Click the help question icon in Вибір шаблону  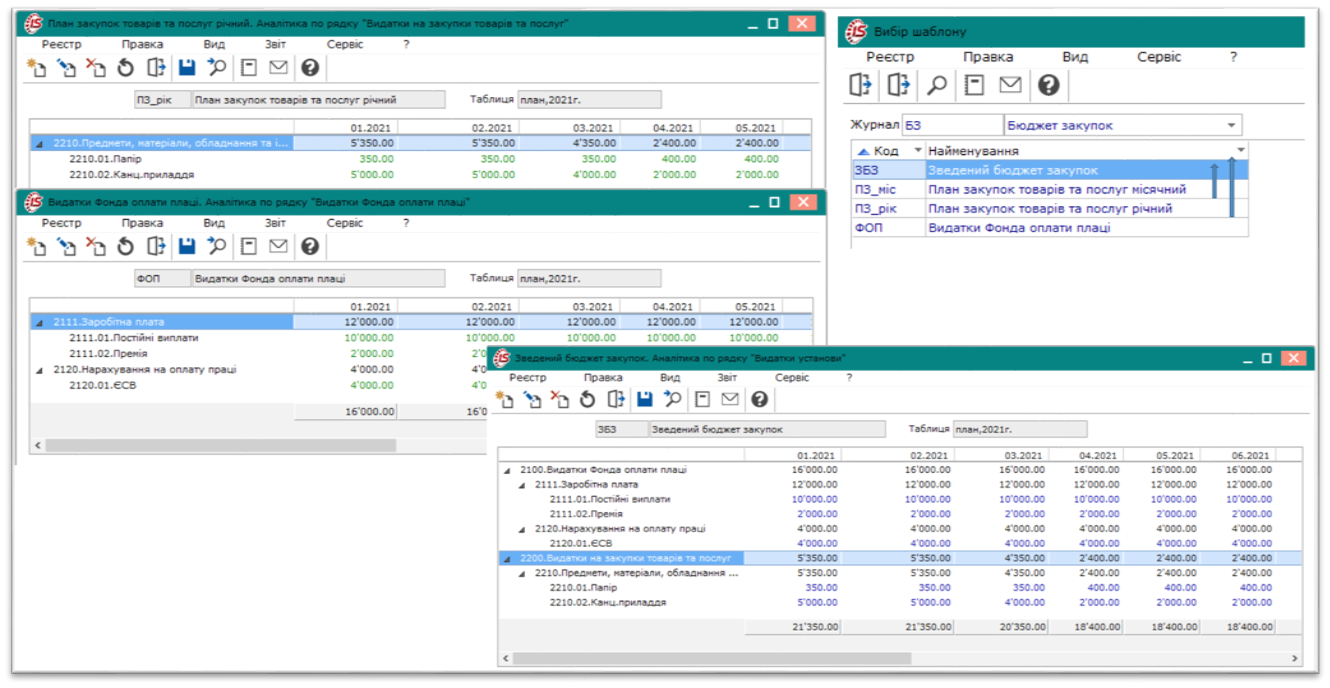tap(1048, 86)
